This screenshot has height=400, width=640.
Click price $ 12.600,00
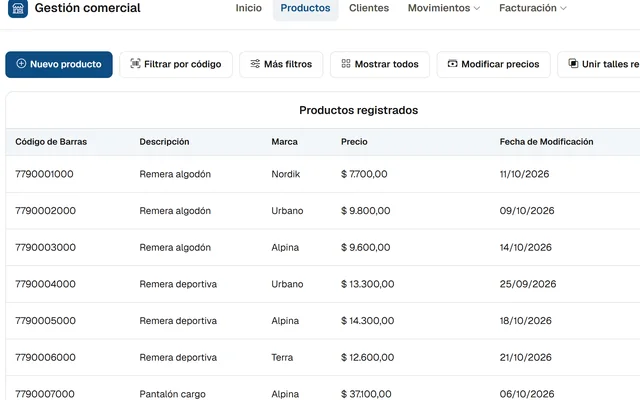(x=368, y=358)
